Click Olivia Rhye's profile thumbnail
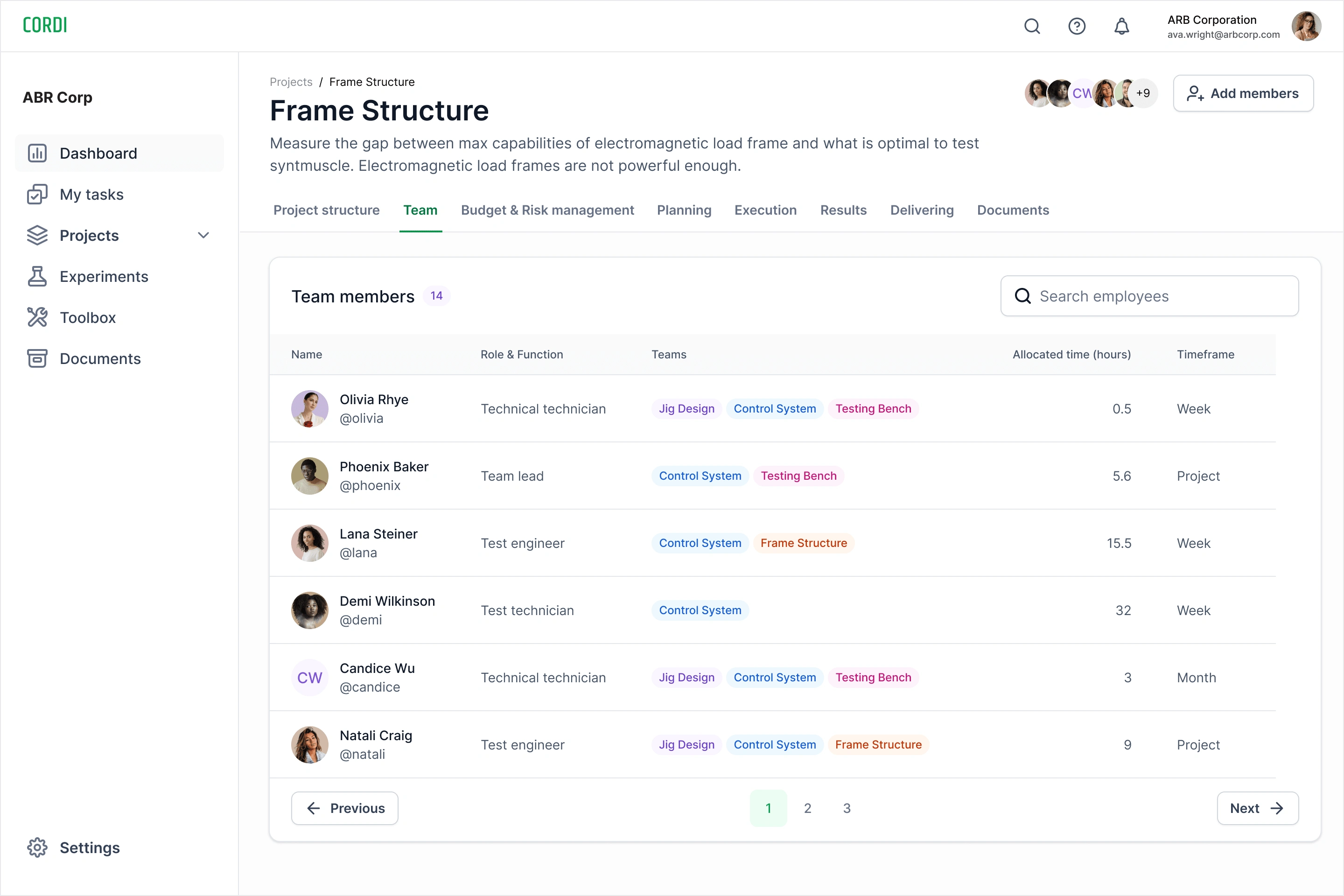Screen dimensions: 1344x896 310,409
